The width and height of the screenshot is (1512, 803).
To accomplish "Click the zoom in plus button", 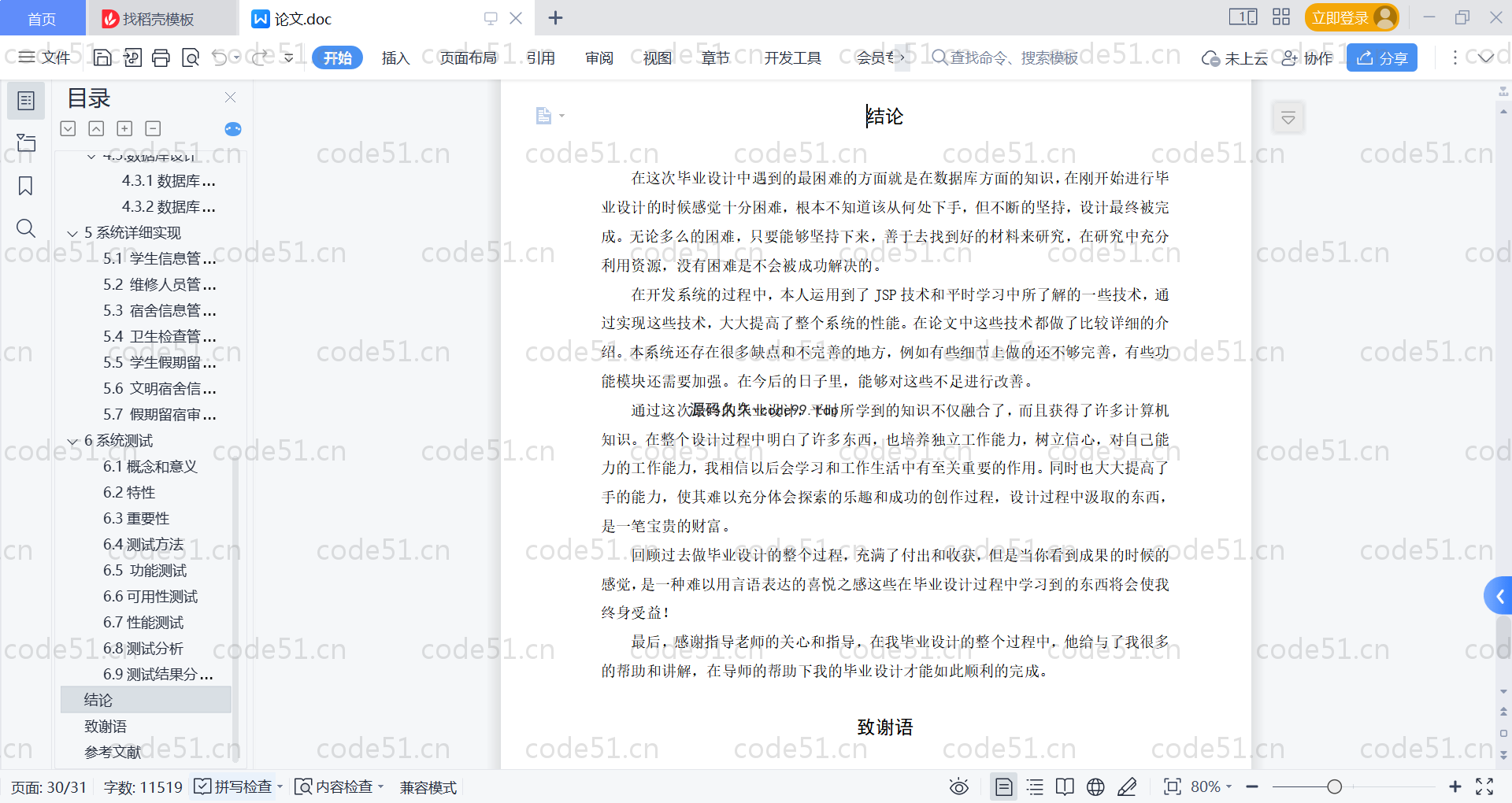I will (x=1455, y=786).
